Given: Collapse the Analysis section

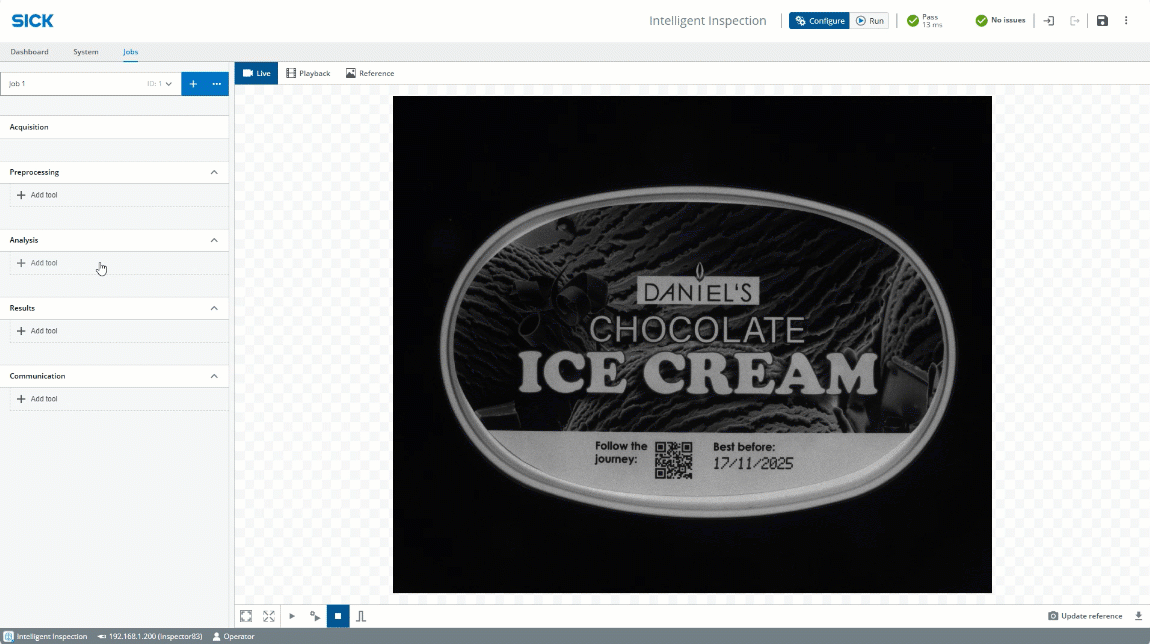Looking at the screenshot, I should click(214, 240).
